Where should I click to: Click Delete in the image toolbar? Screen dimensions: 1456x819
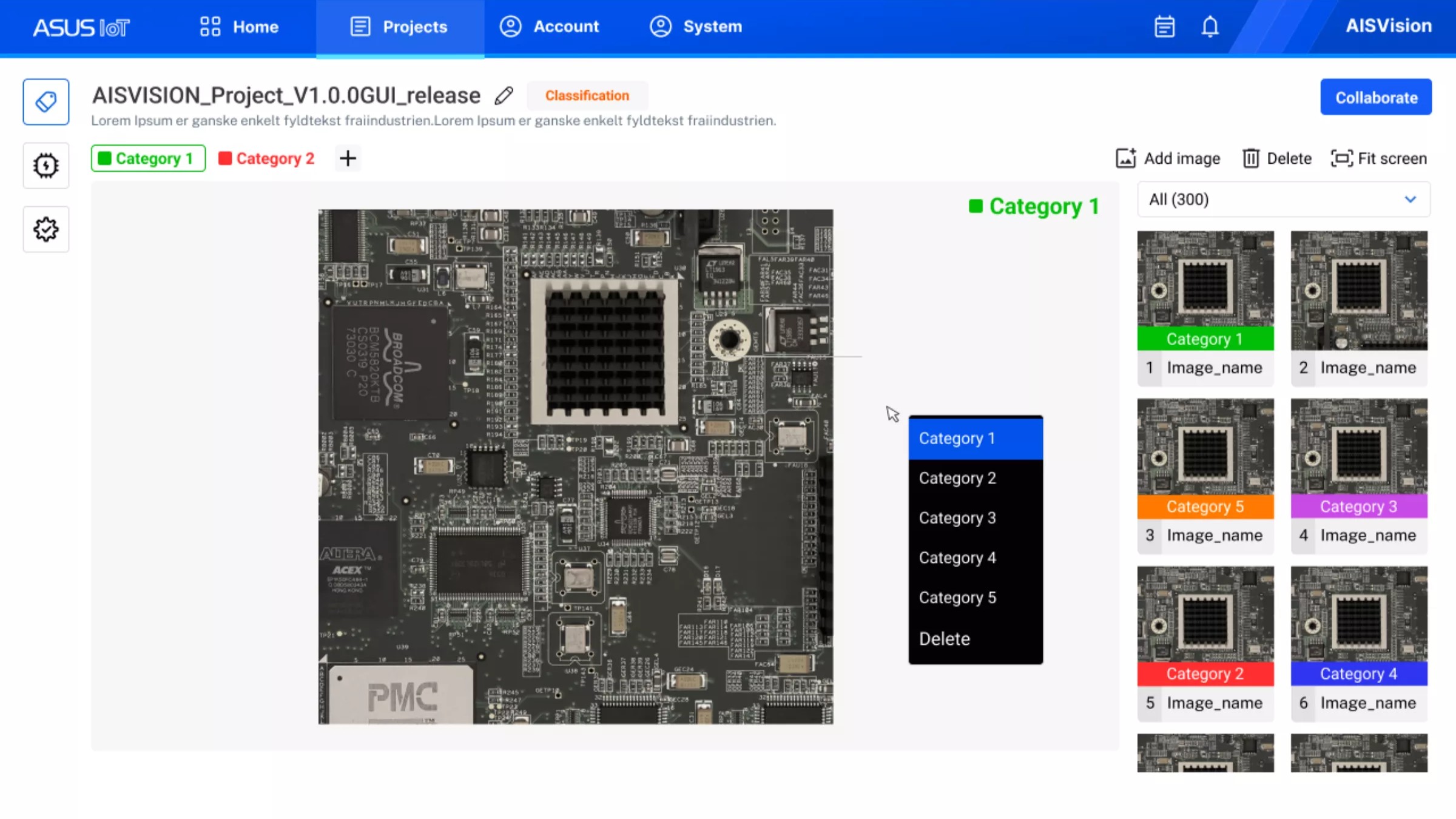pyautogui.click(x=1277, y=158)
